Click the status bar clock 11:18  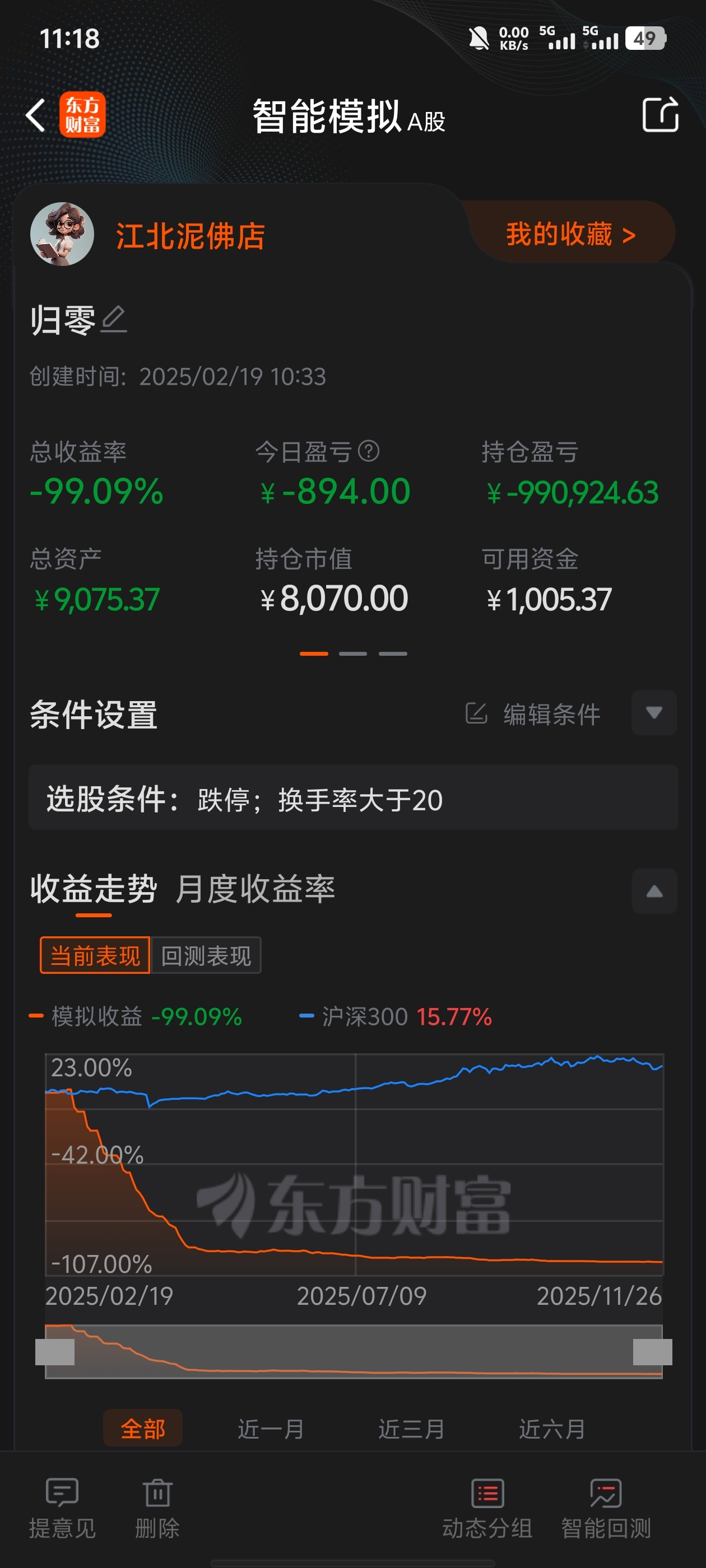point(69,39)
